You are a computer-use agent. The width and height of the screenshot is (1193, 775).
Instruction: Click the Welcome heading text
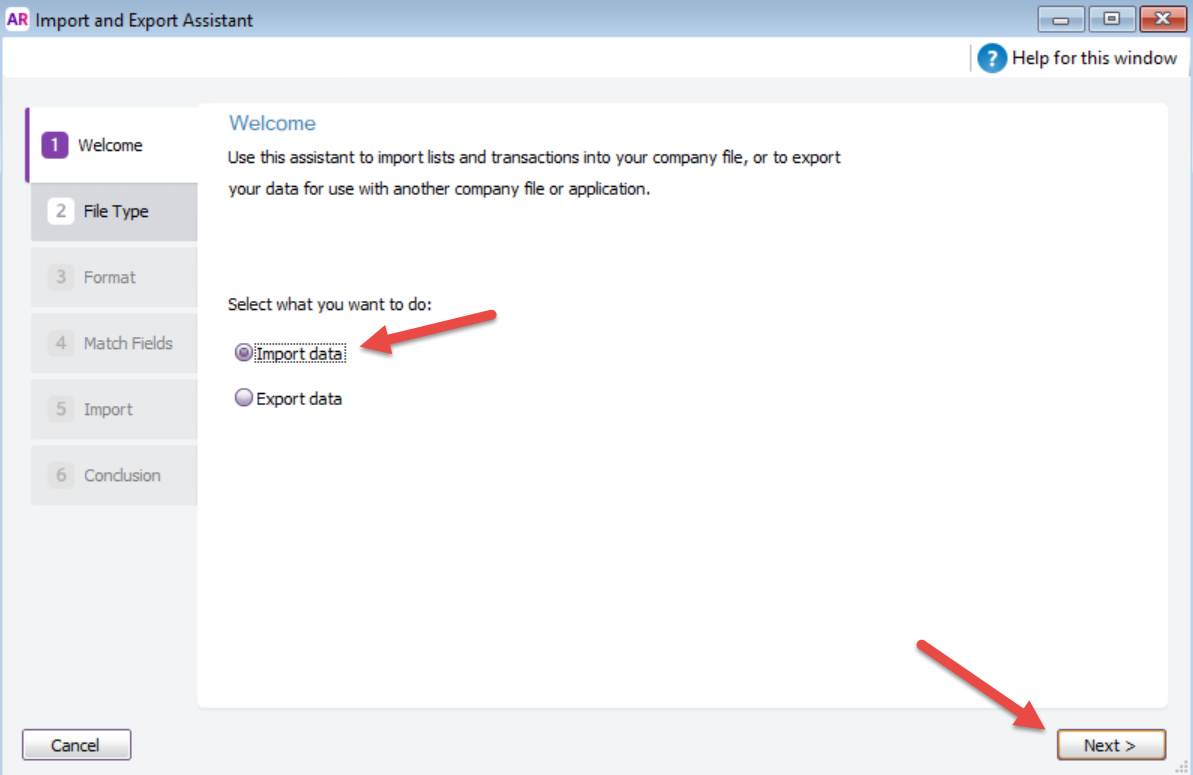pyautogui.click(x=272, y=123)
